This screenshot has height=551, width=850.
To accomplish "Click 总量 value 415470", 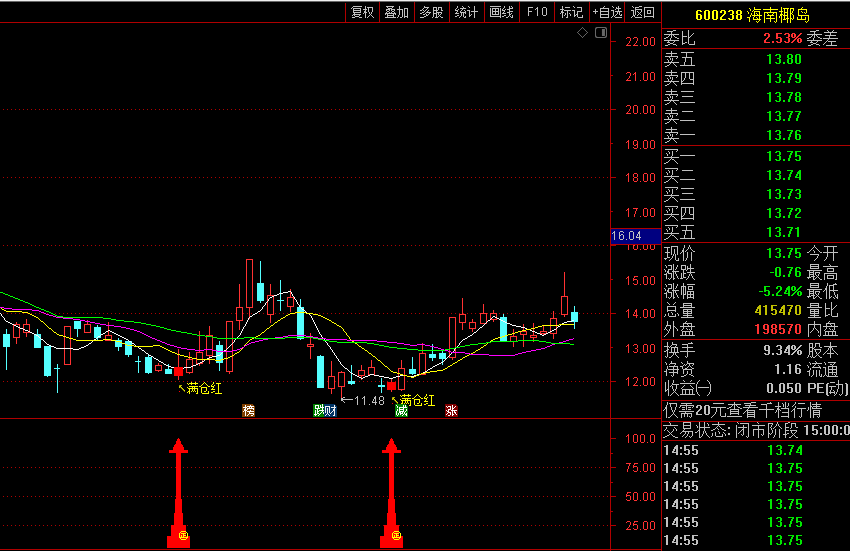I will [778, 310].
